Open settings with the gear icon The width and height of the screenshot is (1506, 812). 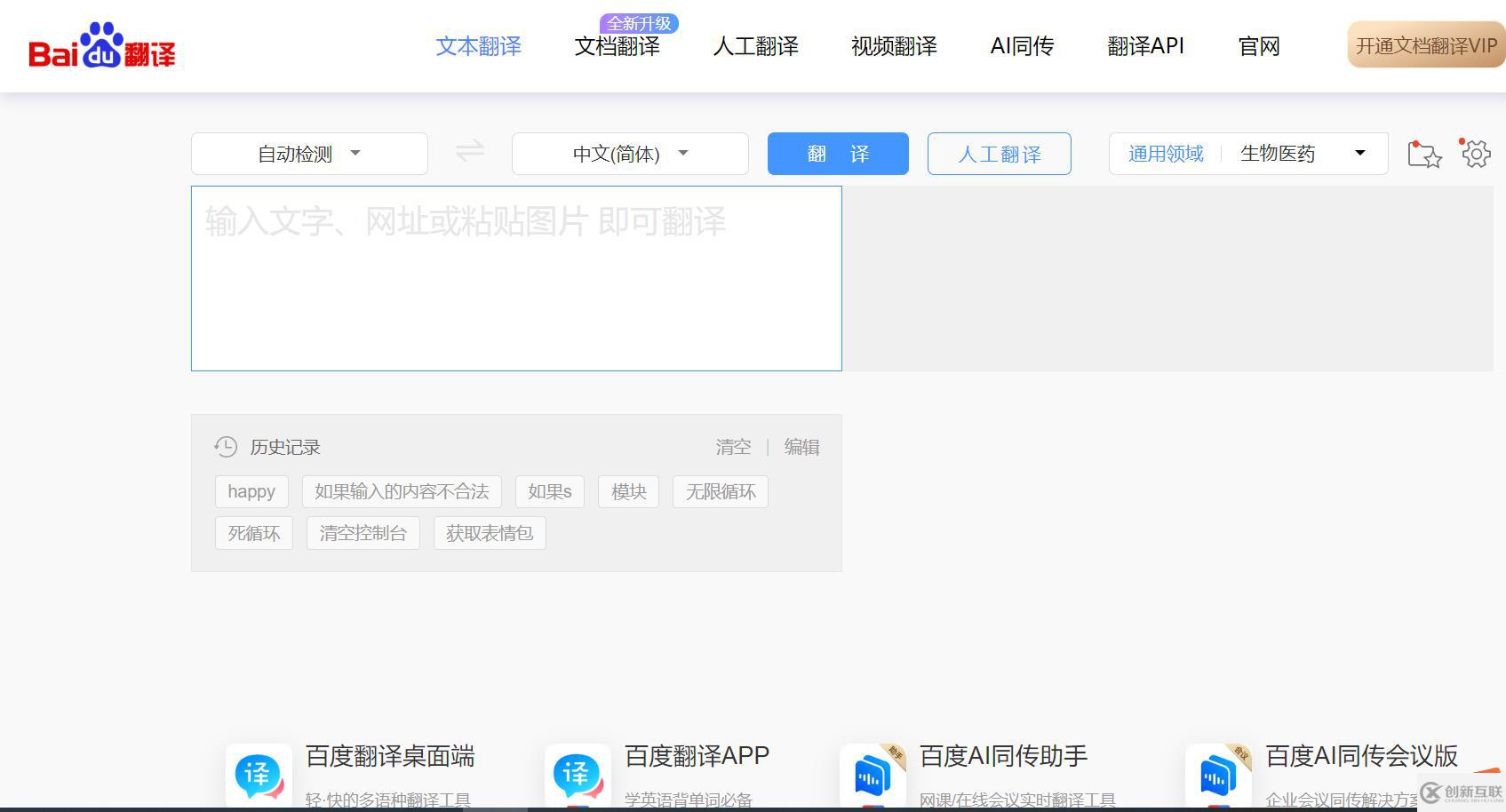tap(1475, 153)
